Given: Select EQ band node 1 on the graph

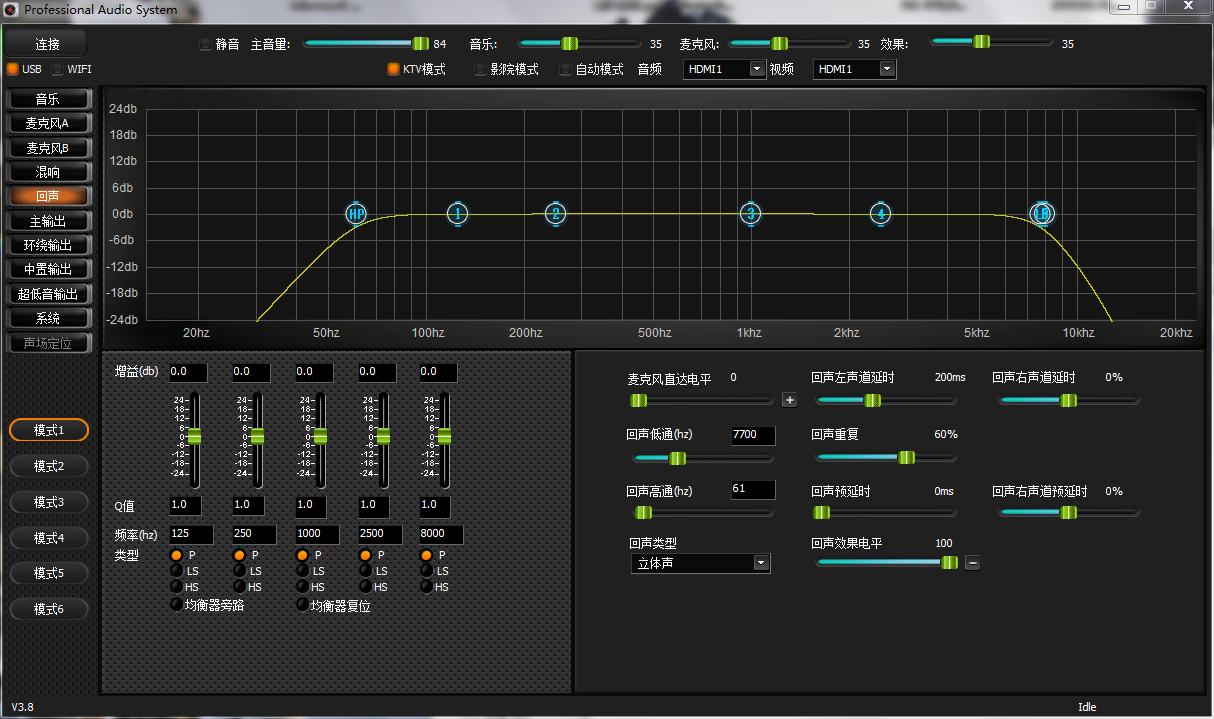Looking at the screenshot, I should coord(457,213).
